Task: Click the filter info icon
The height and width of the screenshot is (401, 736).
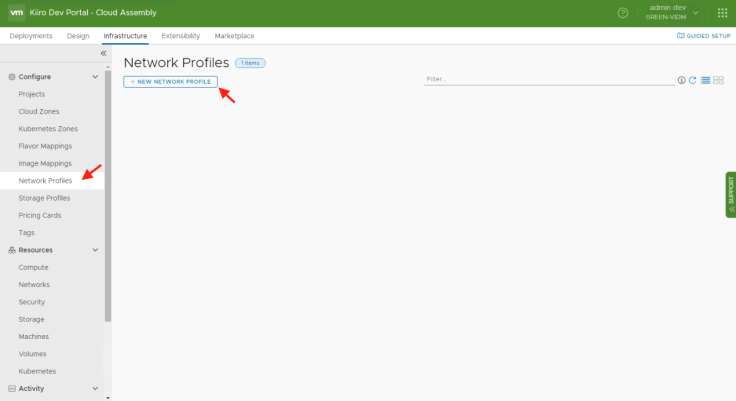Action: (681, 80)
